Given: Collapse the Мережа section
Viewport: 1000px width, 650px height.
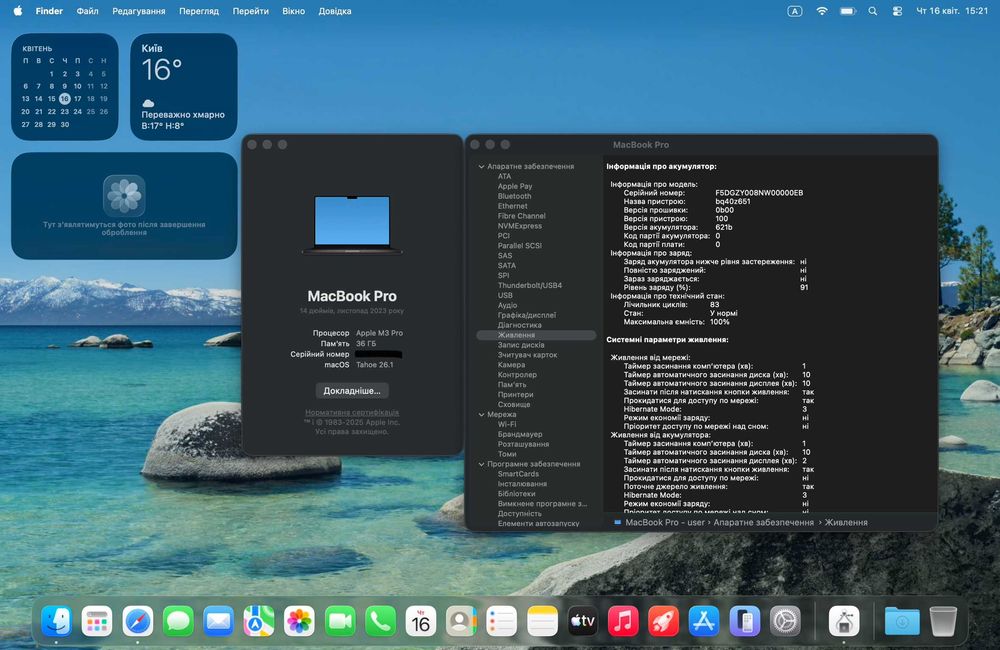Looking at the screenshot, I should click(x=482, y=415).
